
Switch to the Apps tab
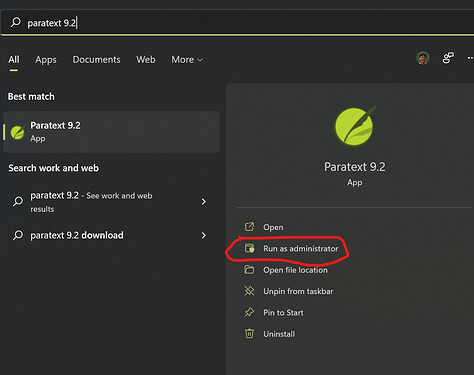point(46,60)
